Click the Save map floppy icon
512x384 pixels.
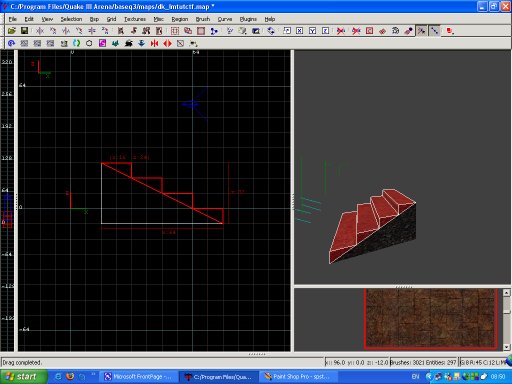(x=24, y=31)
